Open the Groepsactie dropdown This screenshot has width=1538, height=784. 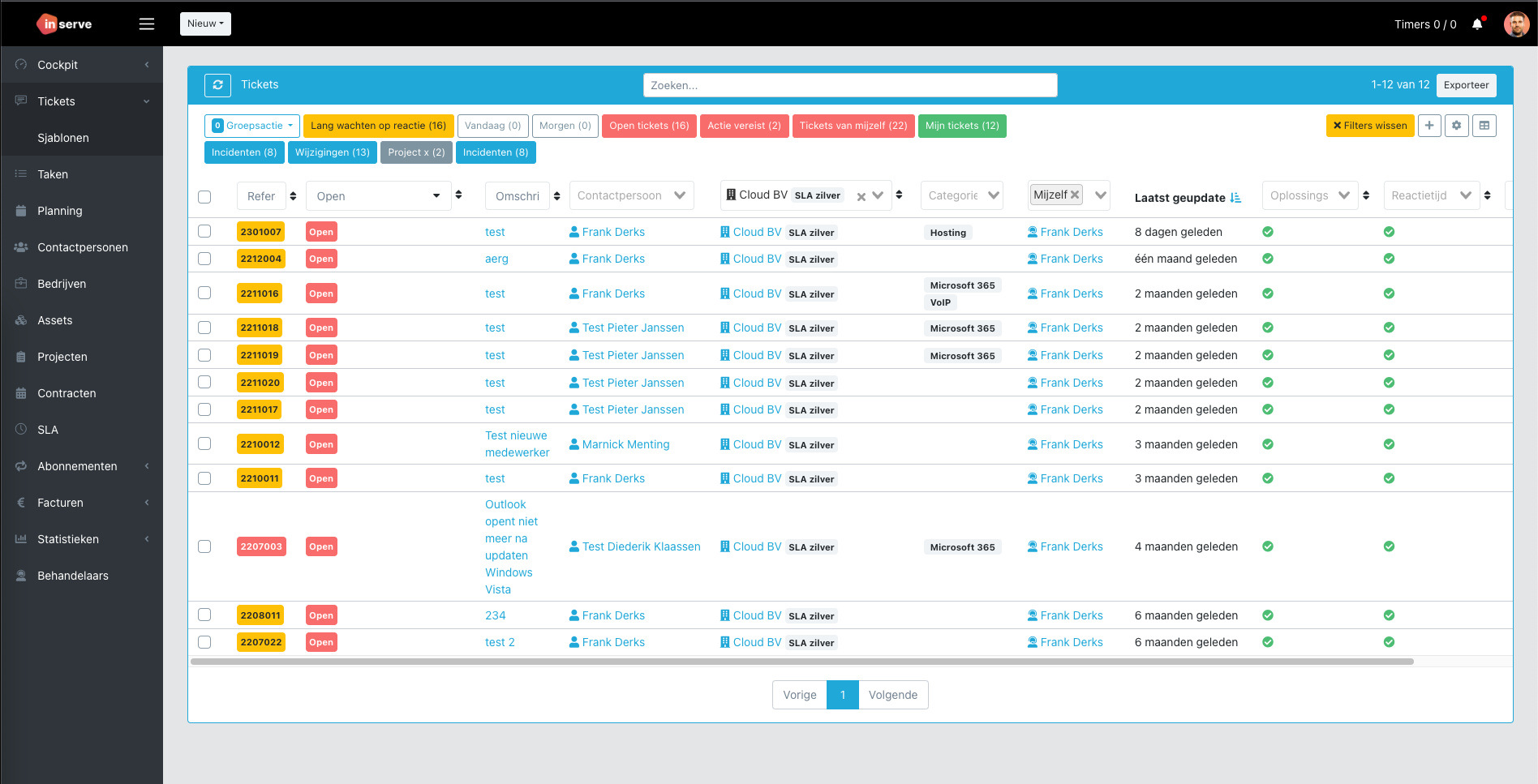(x=251, y=126)
